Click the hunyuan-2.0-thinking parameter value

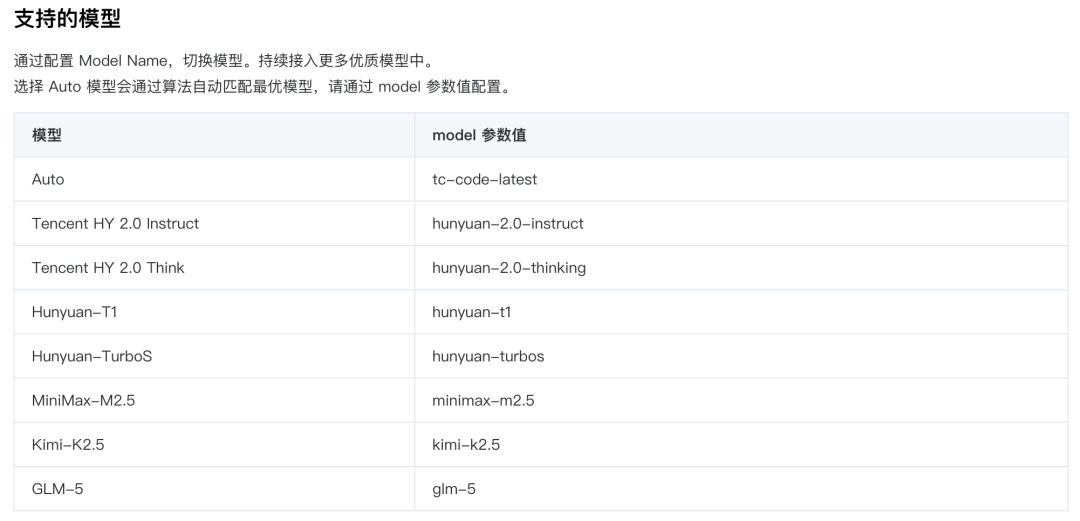(508, 268)
